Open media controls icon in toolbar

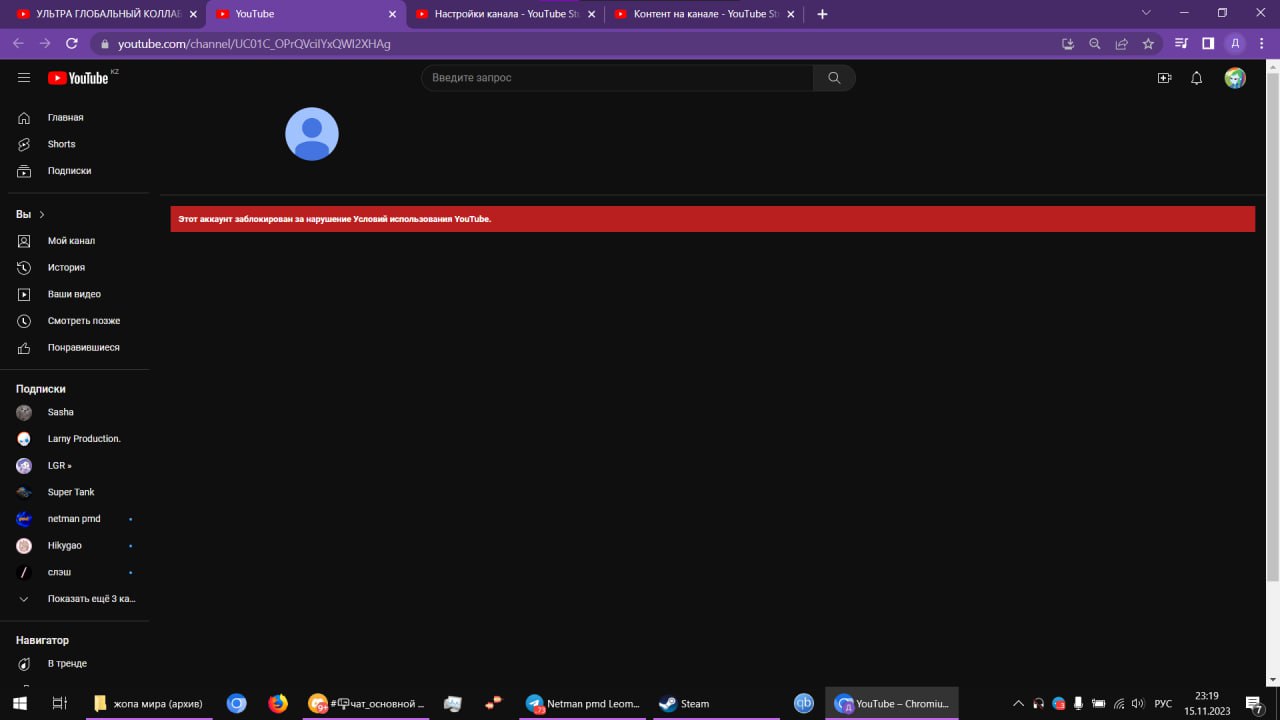click(x=1181, y=44)
